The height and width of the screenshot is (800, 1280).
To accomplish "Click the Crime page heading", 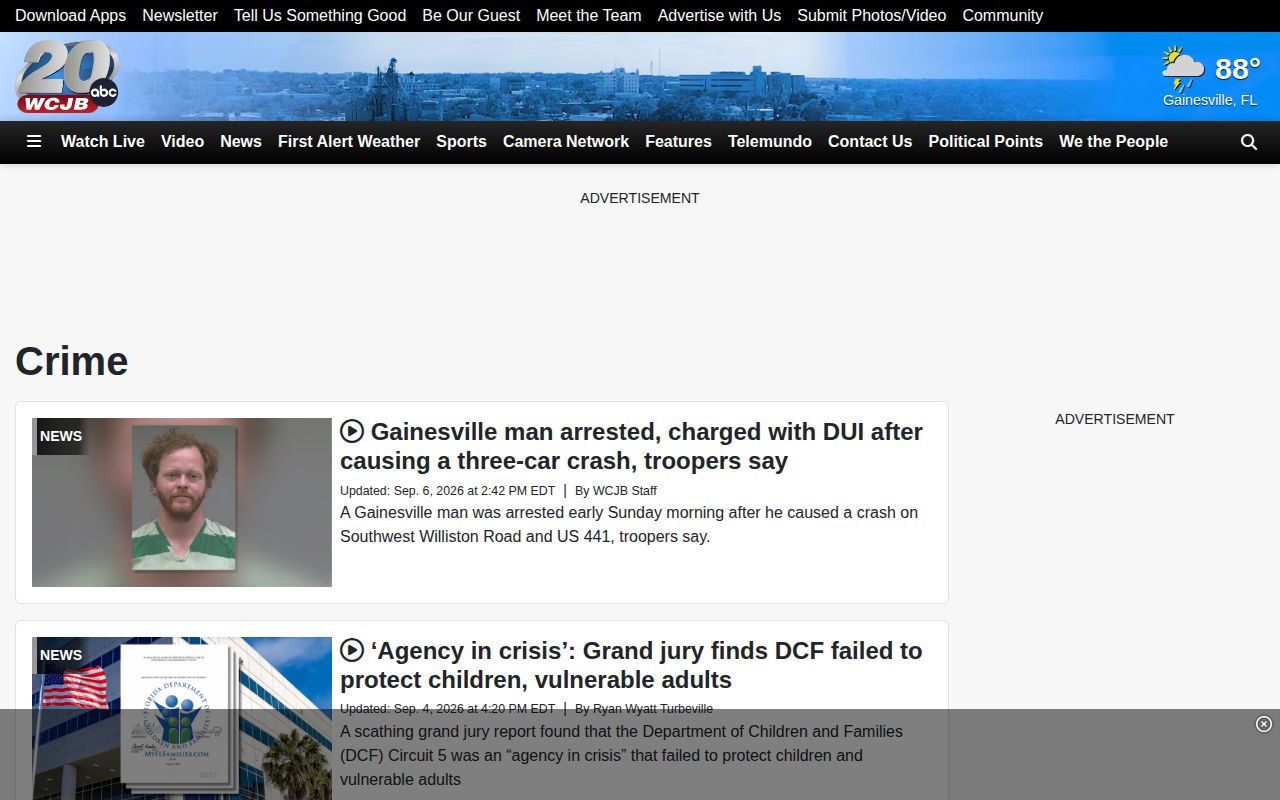I will 72,361.
